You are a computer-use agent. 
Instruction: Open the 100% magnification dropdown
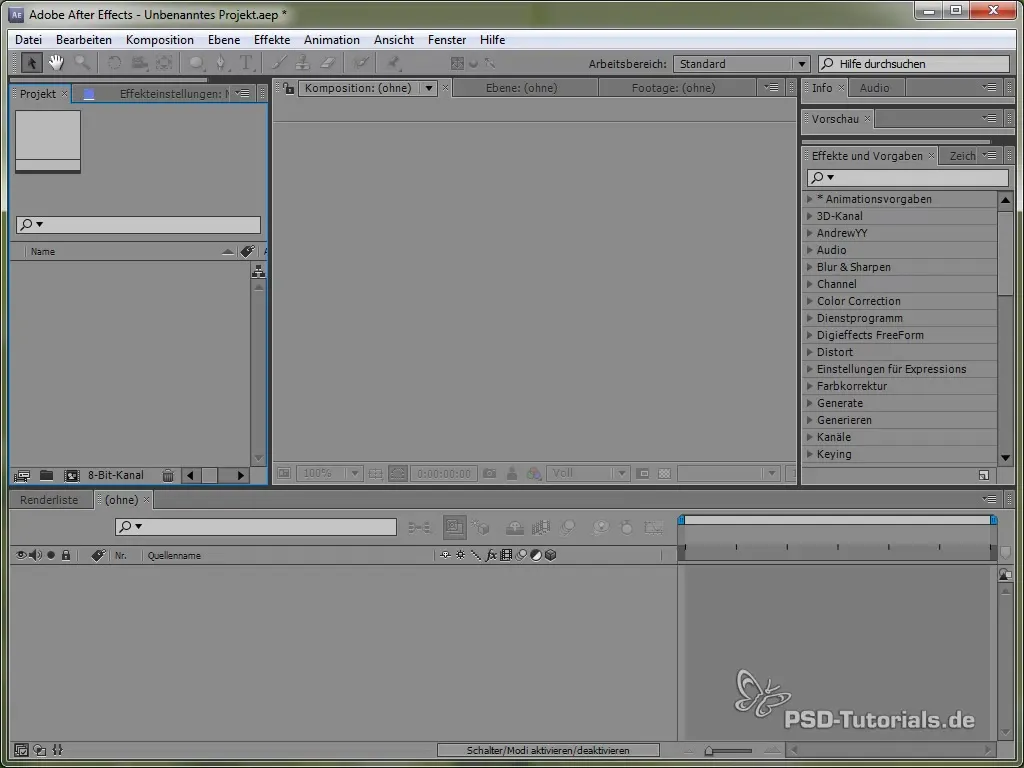pyautogui.click(x=329, y=473)
